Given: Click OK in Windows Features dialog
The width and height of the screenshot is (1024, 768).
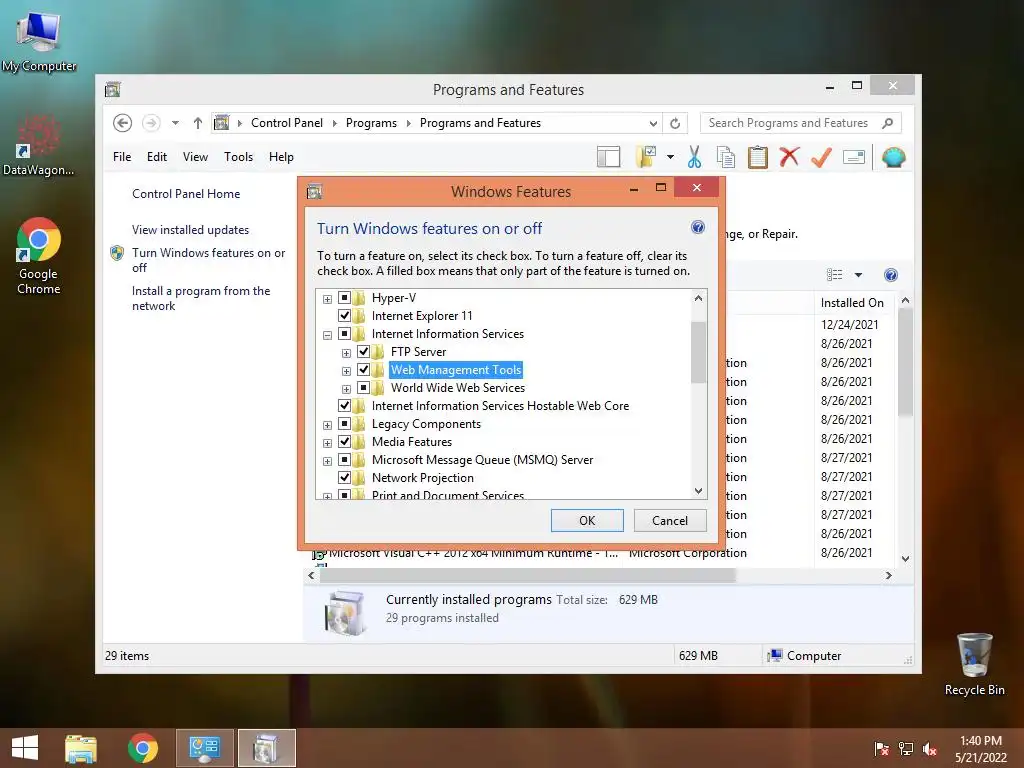Looking at the screenshot, I should click(587, 520).
